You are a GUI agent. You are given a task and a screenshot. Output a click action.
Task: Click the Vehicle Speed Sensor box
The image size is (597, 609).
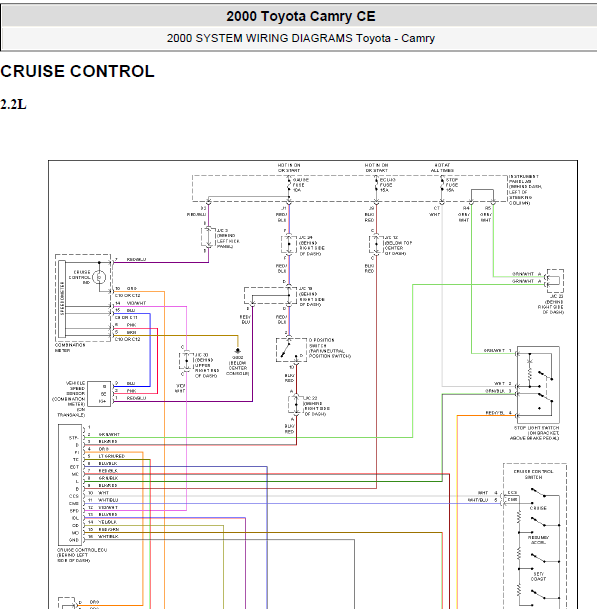pos(99,394)
